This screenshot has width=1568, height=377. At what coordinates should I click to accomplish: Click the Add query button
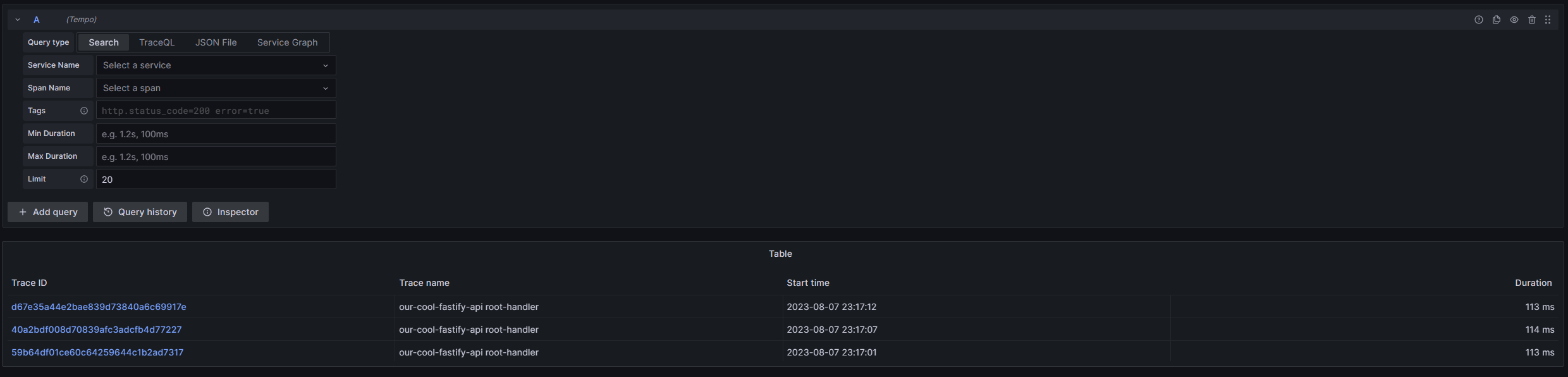click(x=47, y=212)
